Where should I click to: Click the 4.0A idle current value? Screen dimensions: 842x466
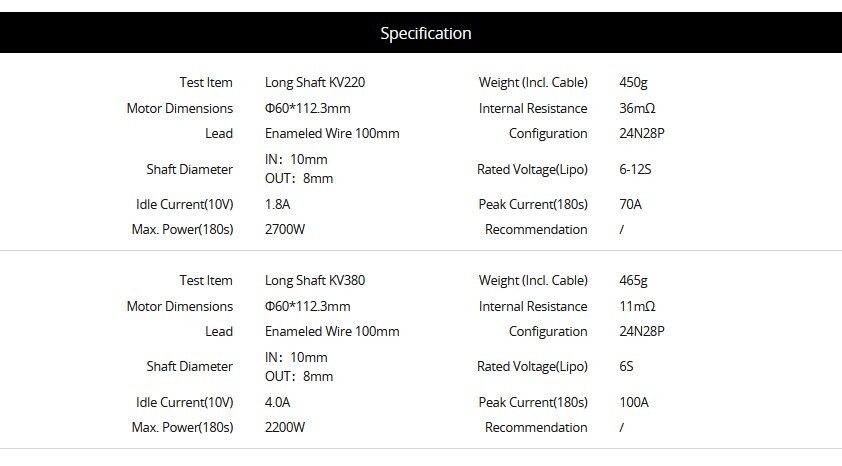point(278,403)
